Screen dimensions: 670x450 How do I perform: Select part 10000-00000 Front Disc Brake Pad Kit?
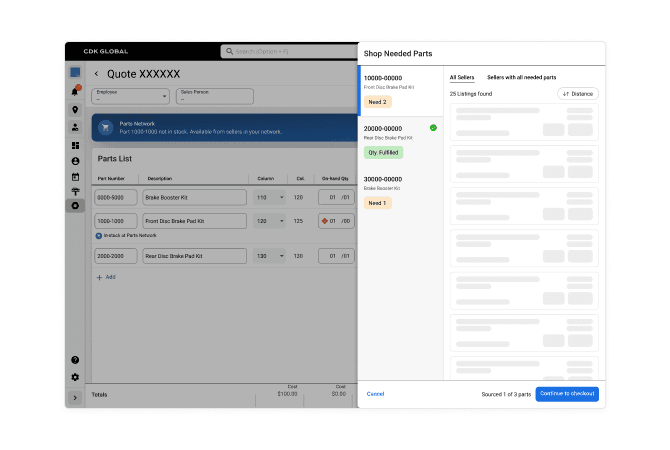(x=401, y=91)
